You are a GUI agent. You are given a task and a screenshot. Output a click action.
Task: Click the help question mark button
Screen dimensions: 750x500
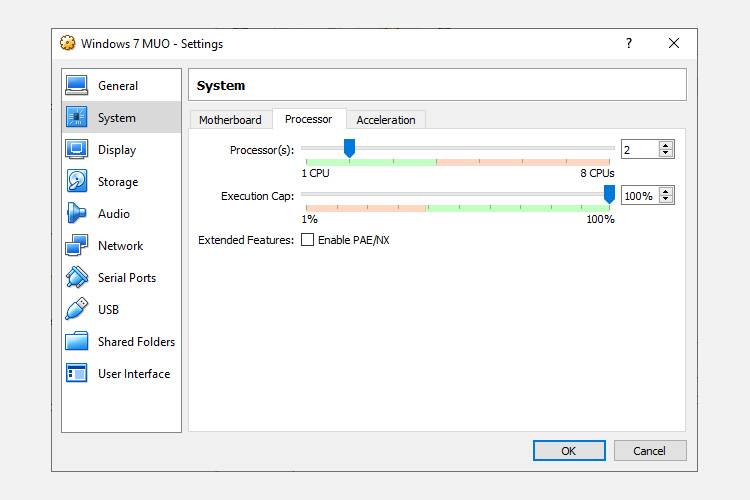[629, 43]
